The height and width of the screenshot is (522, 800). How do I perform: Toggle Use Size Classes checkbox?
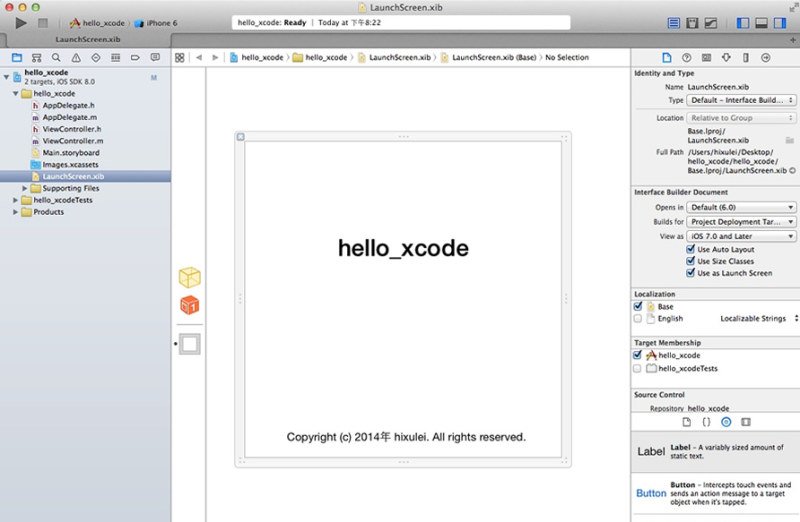coord(690,261)
